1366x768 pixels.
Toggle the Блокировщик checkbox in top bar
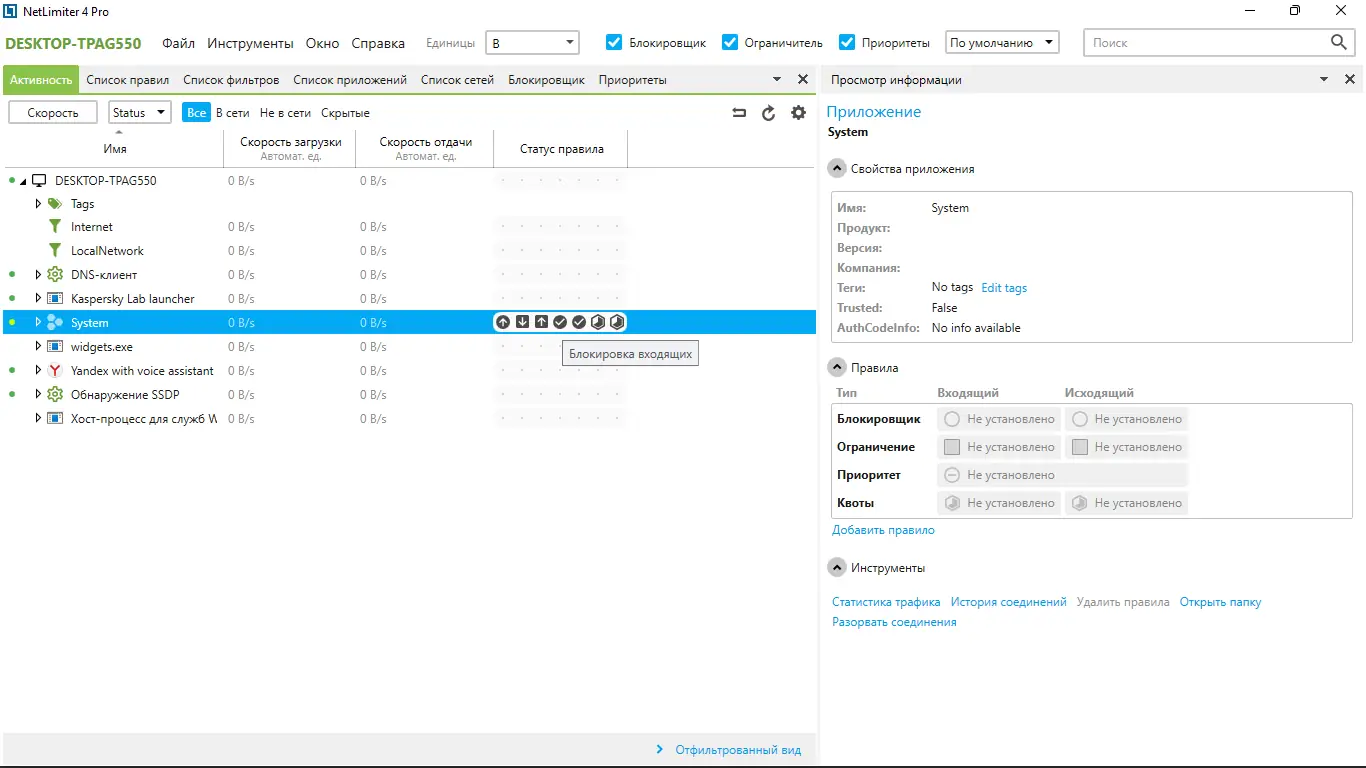pyautogui.click(x=615, y=42)
